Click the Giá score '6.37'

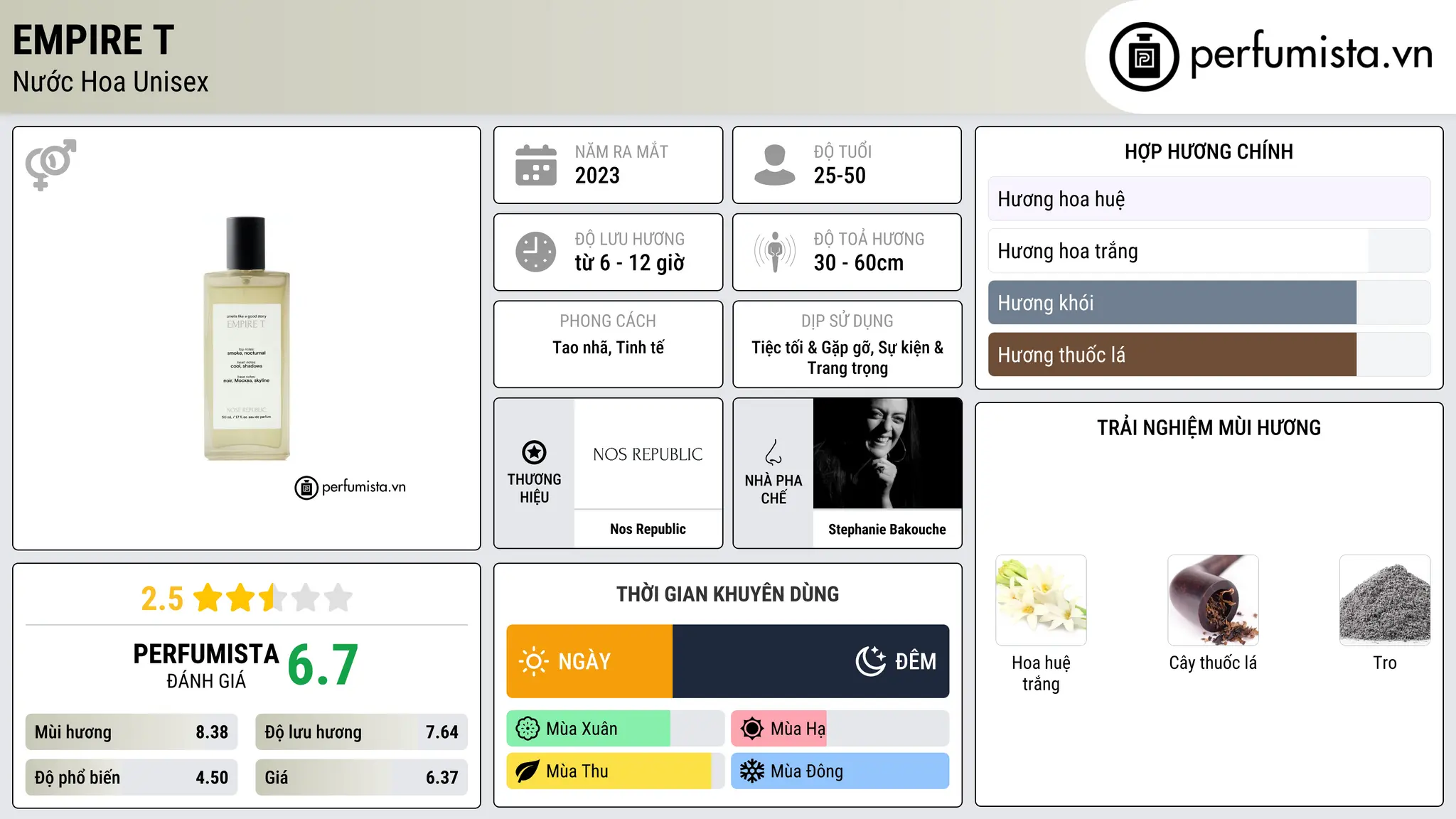(442, 778)
